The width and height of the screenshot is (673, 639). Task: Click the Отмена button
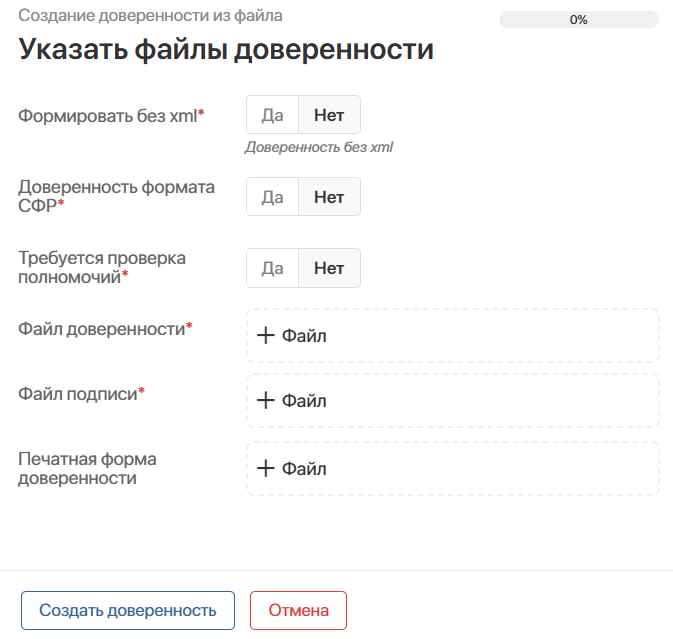298,610
